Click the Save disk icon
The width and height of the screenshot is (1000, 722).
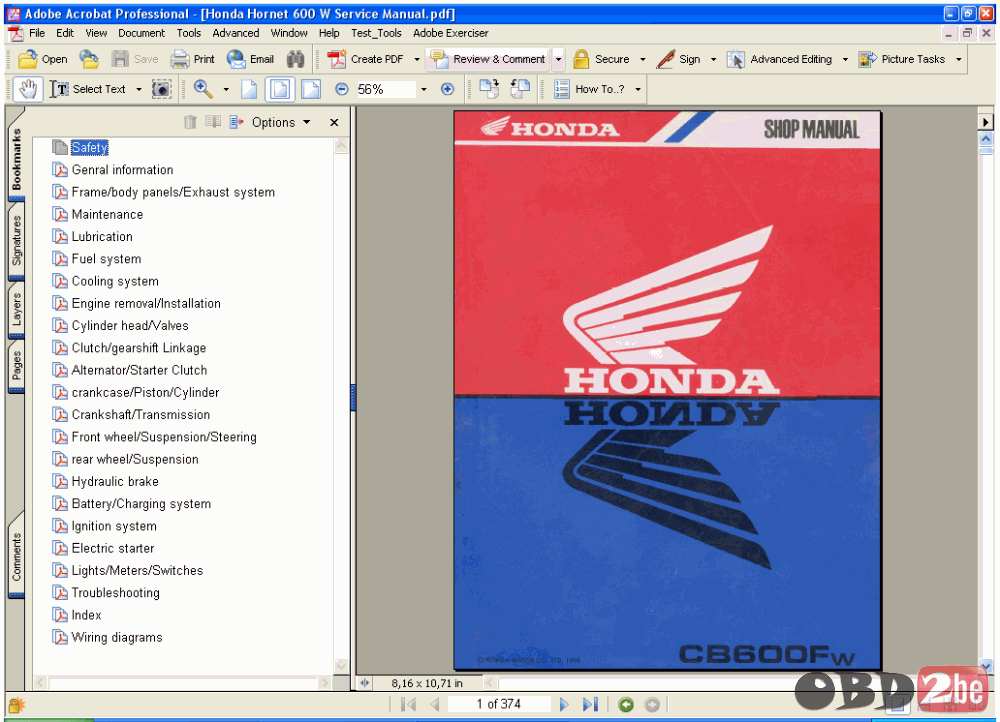point(120,59)
